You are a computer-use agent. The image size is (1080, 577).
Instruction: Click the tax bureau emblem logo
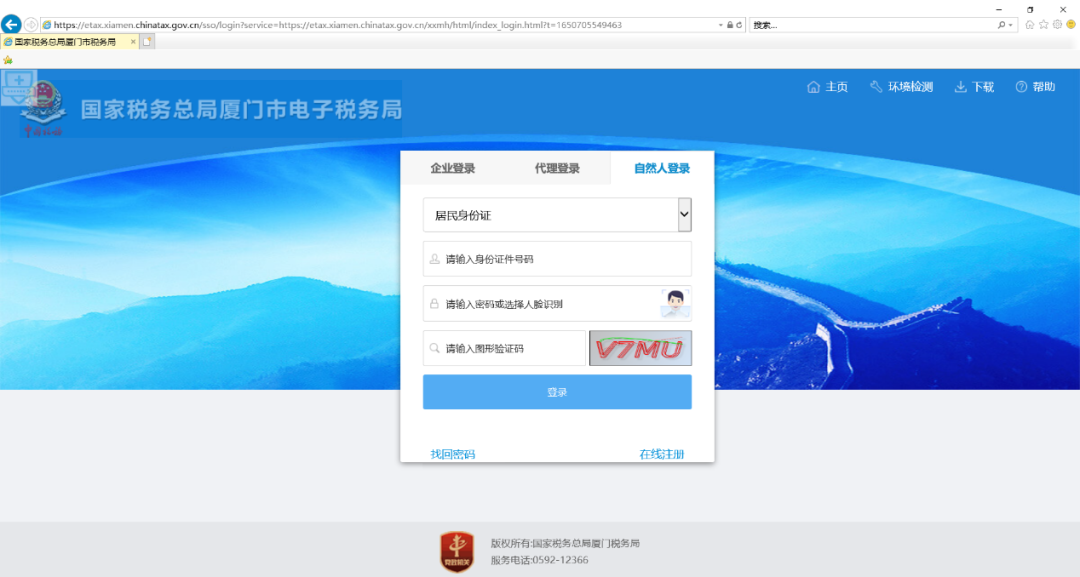(43, 108)
